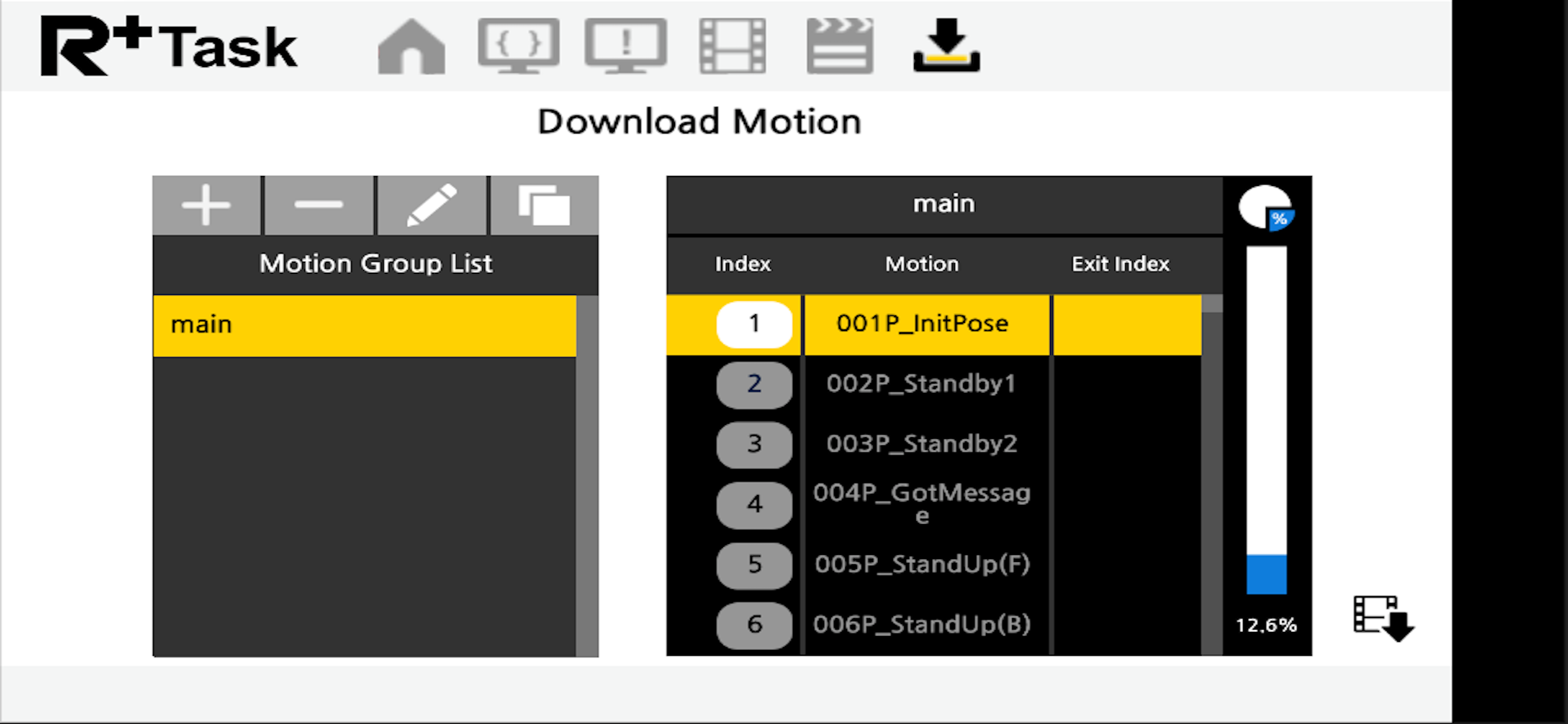Click the memory usage percent pie icon
Viewport: 1568px width, 724px height.
coord(1266,208)
